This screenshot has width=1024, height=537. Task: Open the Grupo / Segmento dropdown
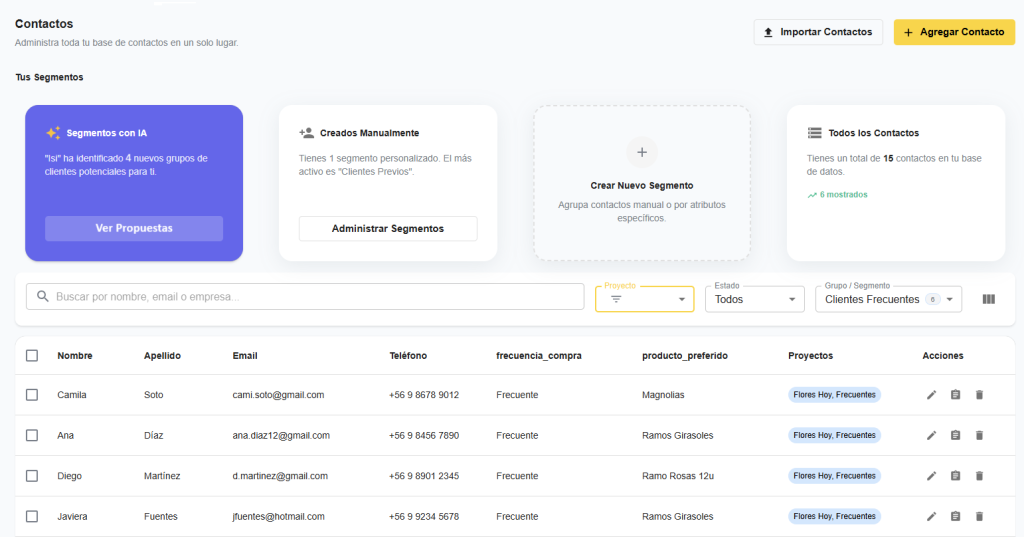tap(888, 299)
